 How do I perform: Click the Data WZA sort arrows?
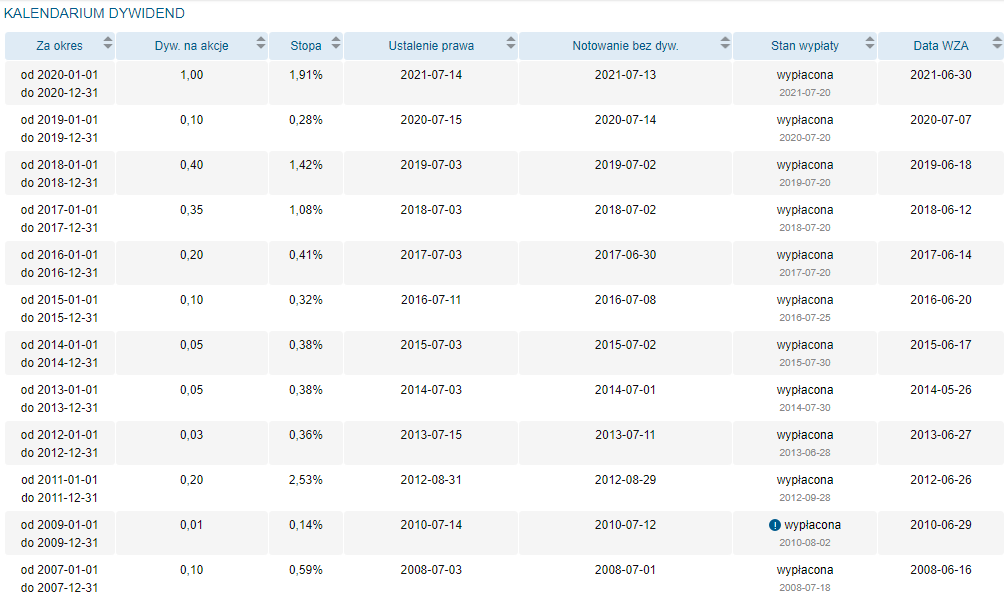pos(997,43)
